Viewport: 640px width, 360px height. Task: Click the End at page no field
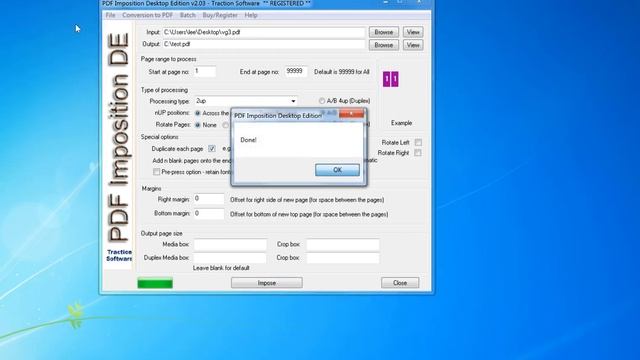click(296, 71)
